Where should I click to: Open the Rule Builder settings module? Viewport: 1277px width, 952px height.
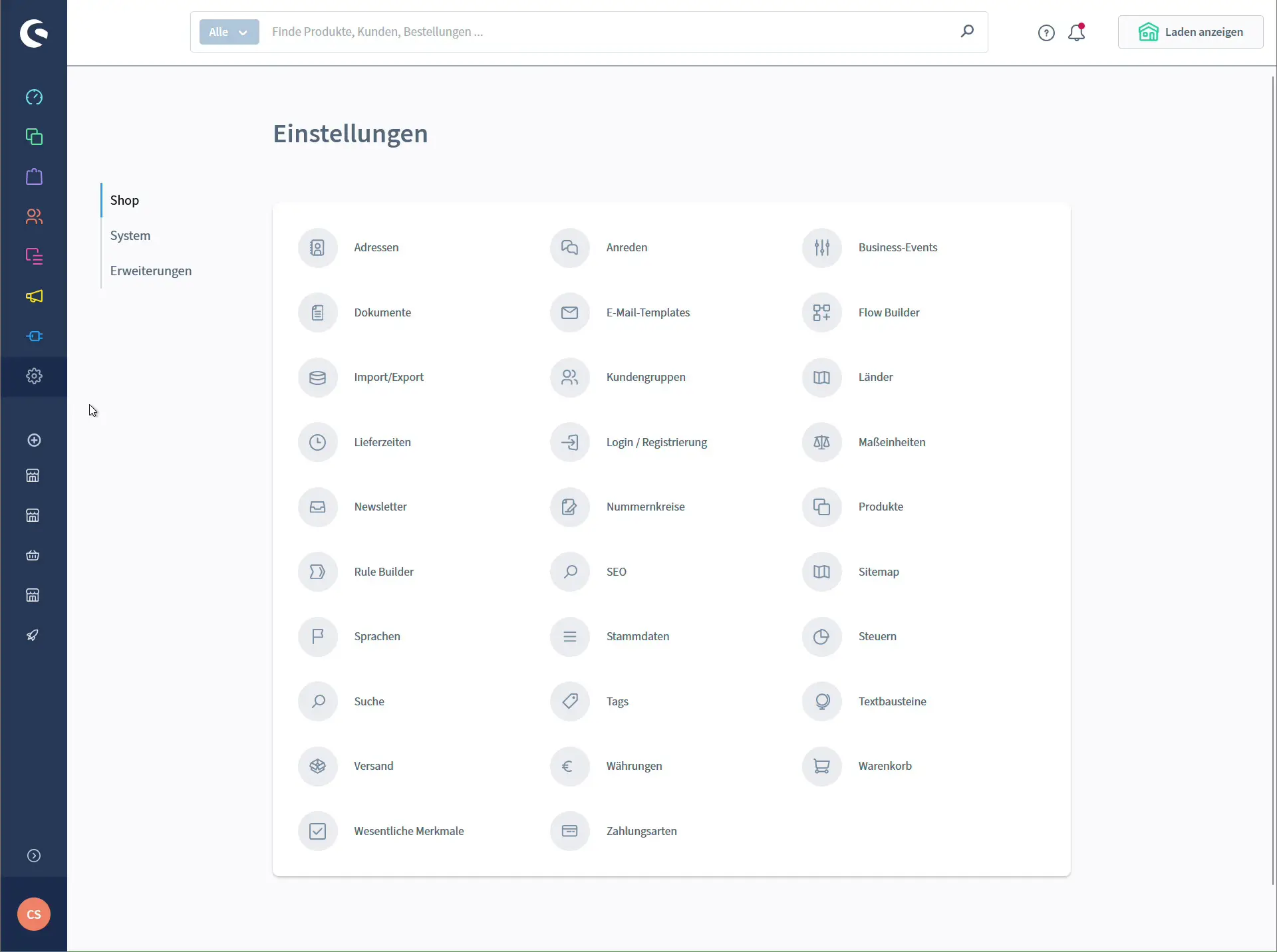point(384,572)
